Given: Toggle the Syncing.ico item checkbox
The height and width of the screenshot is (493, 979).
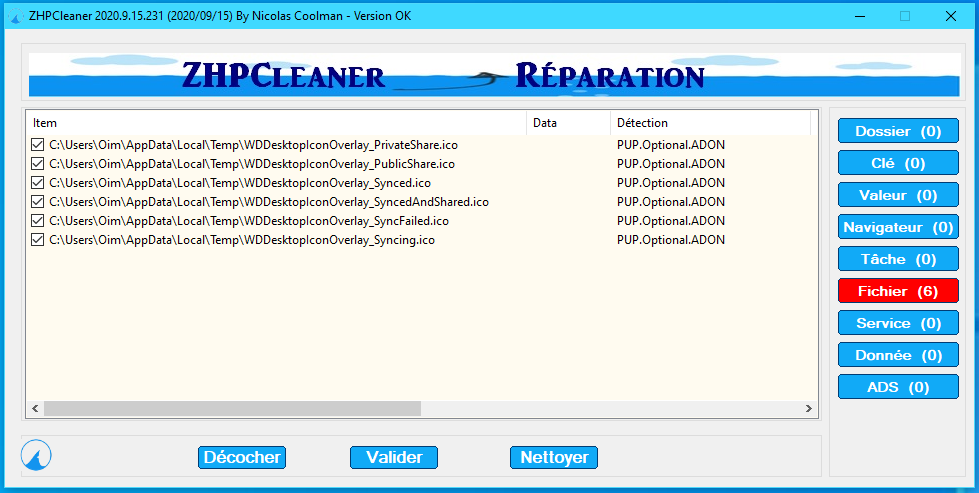Looking at the screenshot, I should (37, 240).
